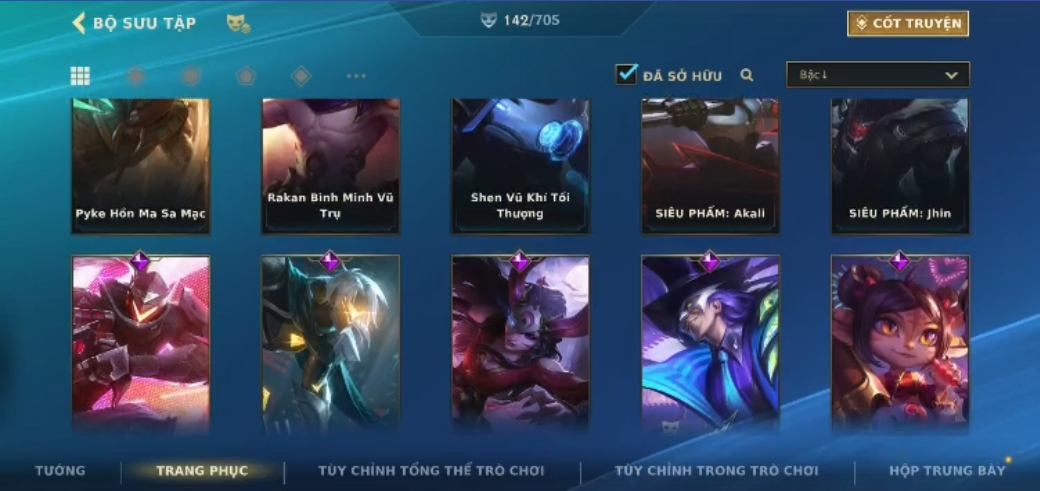Viewport: 1040px width, 491px height.
Task: Select the grid all-skins filter icon
Action: pos(80,76)
